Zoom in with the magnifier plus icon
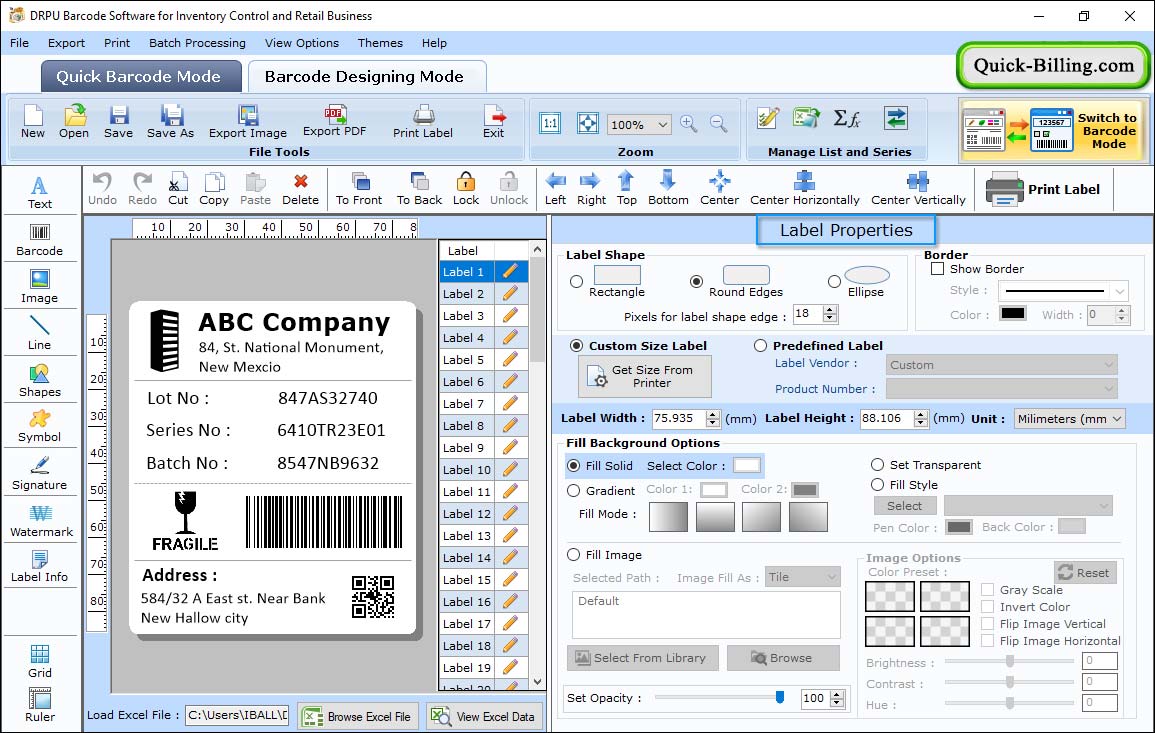This screenshot has height=733, width=1155. (689, 124)
